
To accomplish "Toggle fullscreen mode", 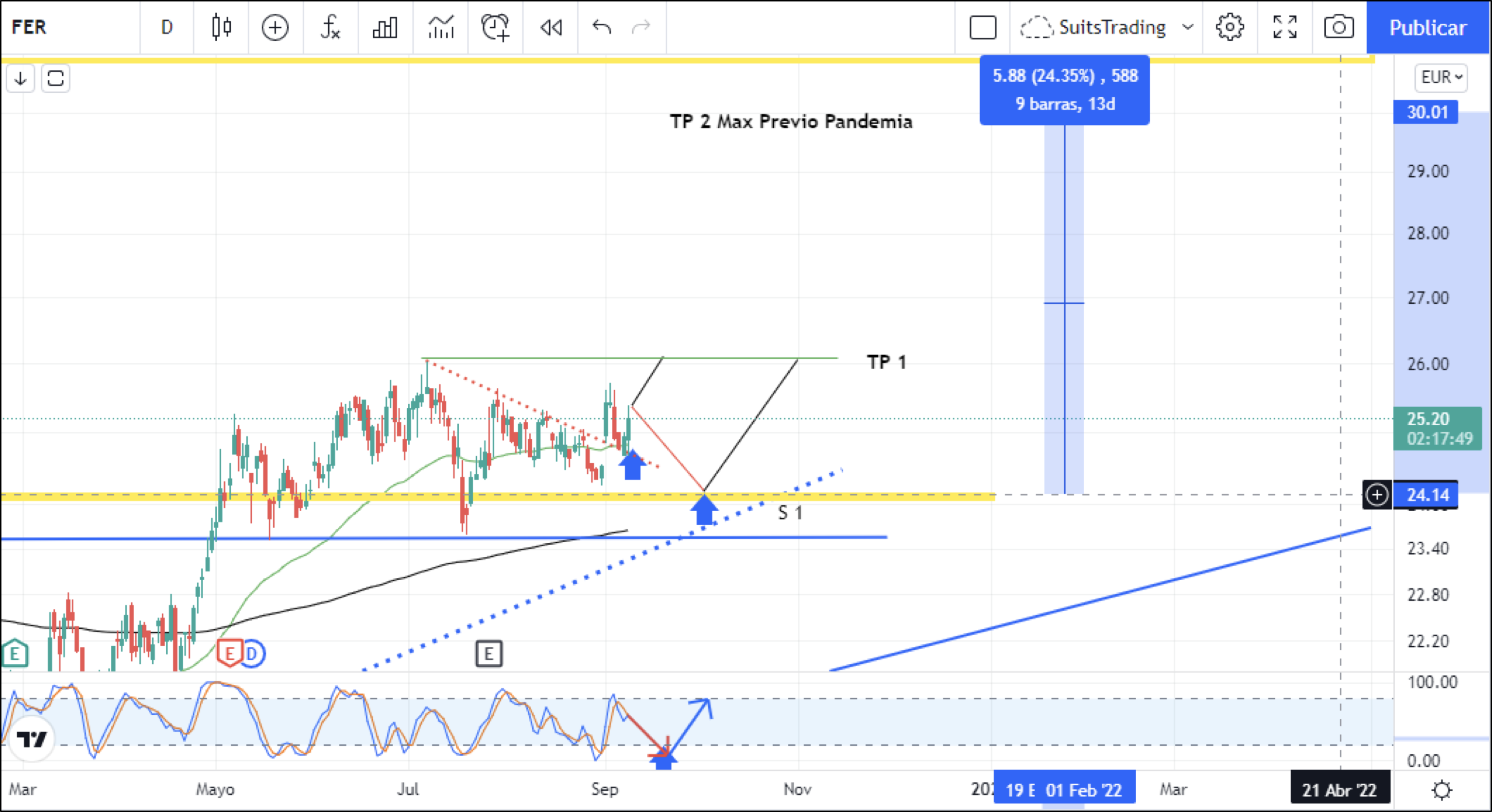I will click(1284, 27).
